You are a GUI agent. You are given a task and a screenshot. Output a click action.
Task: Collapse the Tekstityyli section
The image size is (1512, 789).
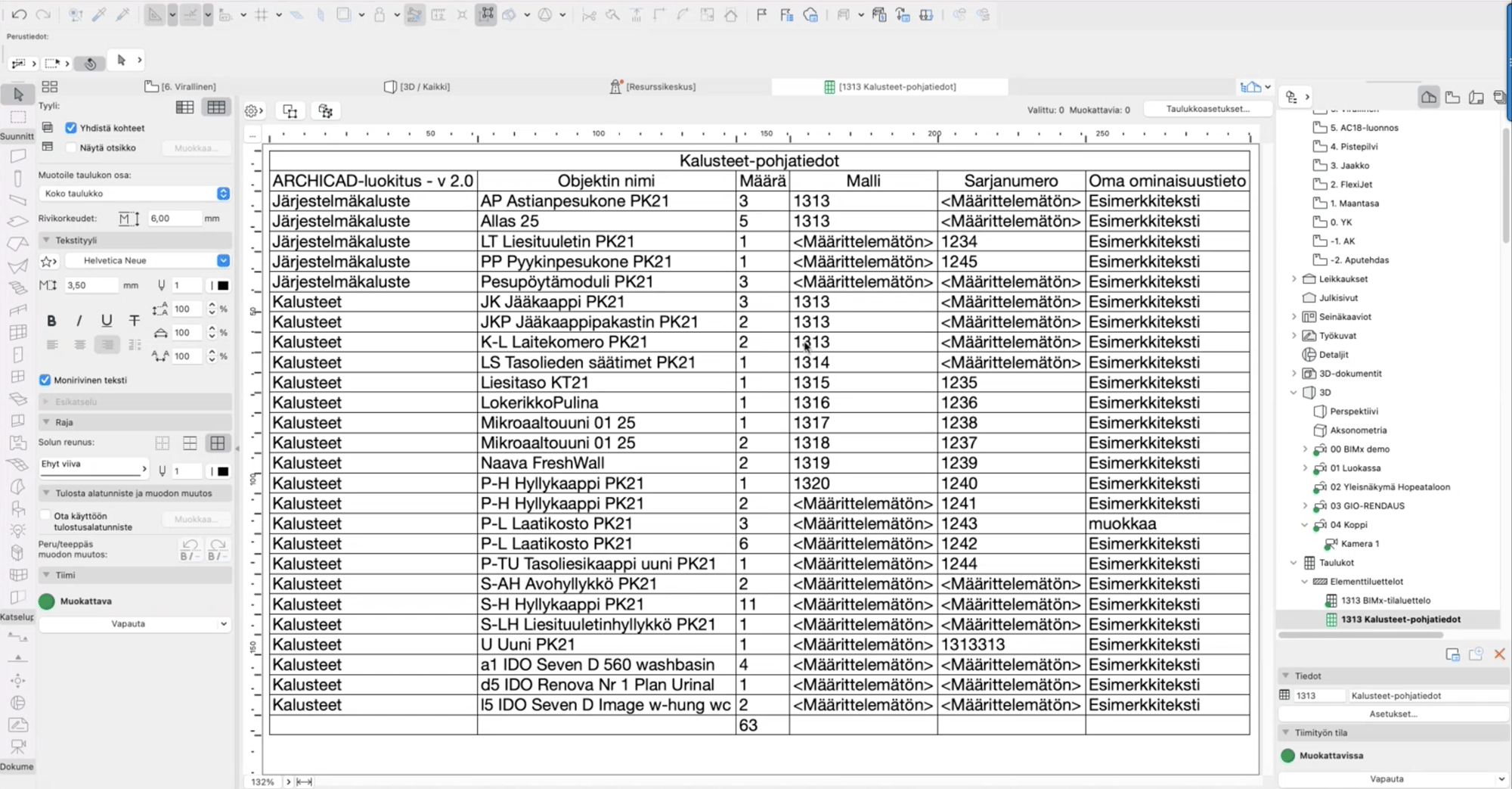click(x=47, y=240)
